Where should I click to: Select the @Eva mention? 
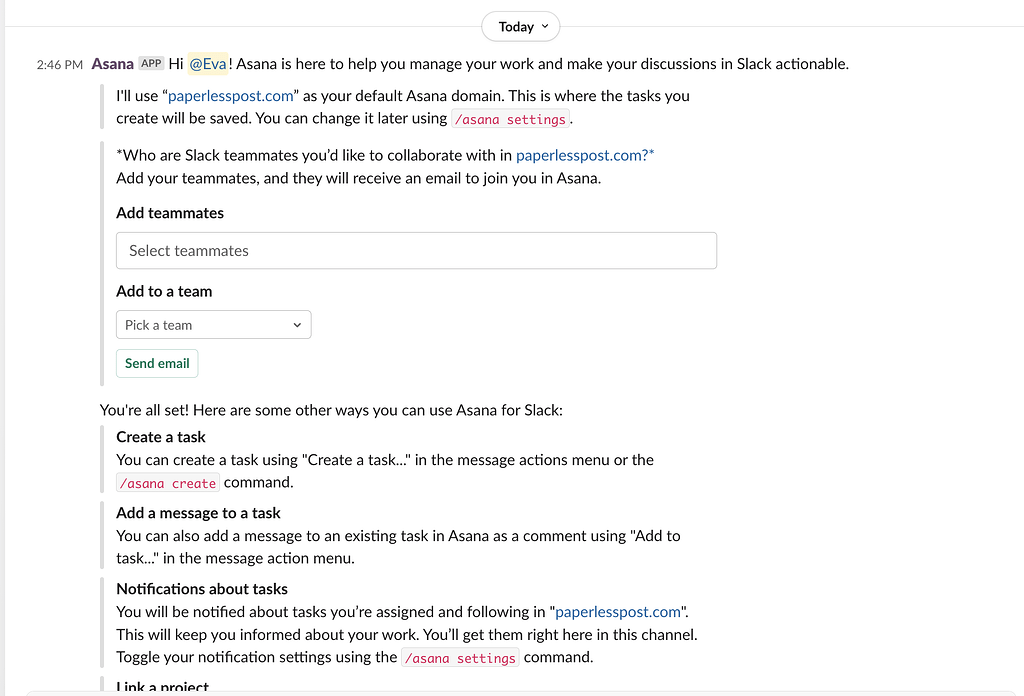208,63
